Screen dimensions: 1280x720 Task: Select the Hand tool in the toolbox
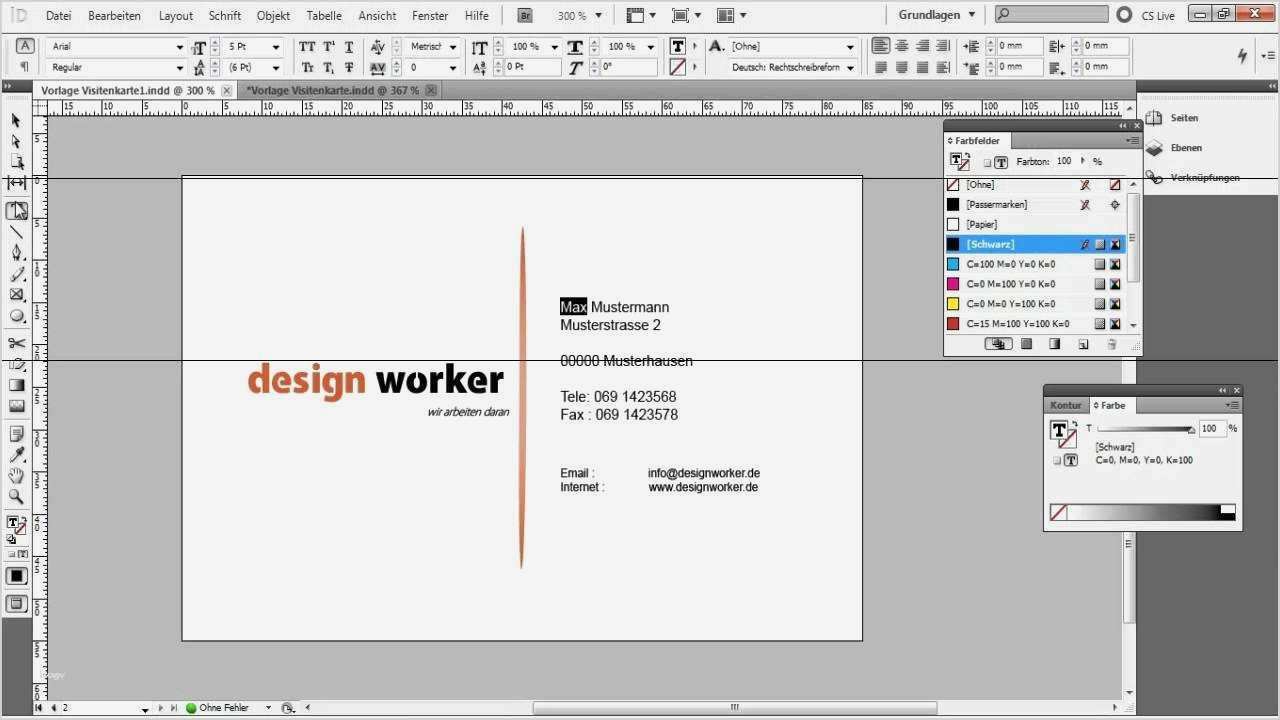pyautogui.click(x=17, y=478)
